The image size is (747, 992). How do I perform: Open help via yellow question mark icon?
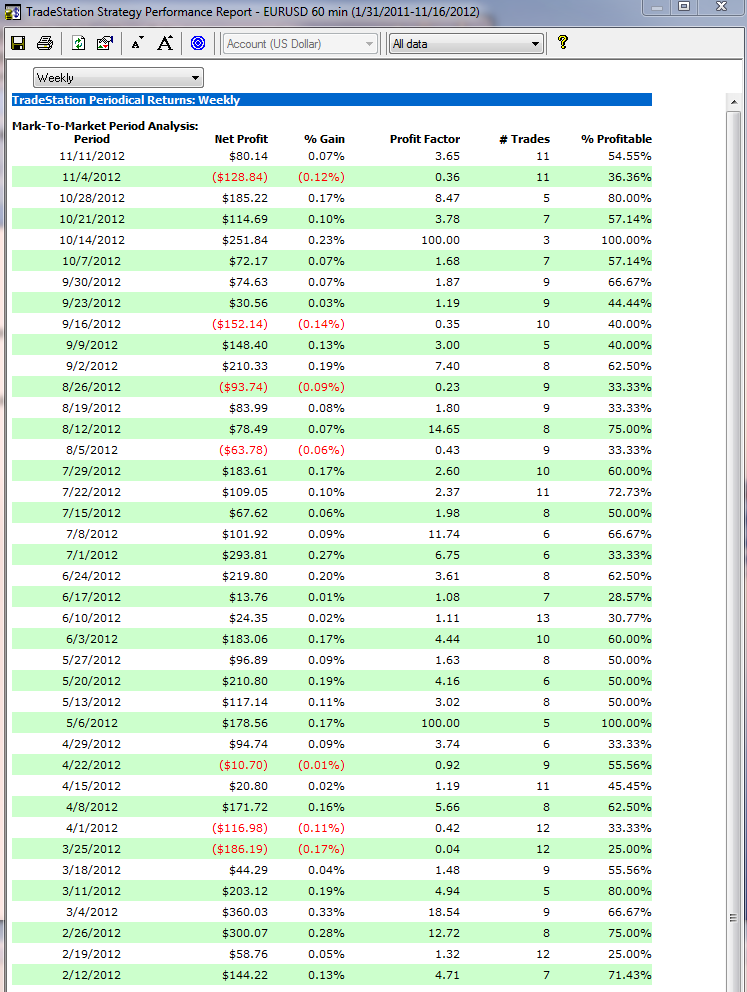tap(563, 42)
